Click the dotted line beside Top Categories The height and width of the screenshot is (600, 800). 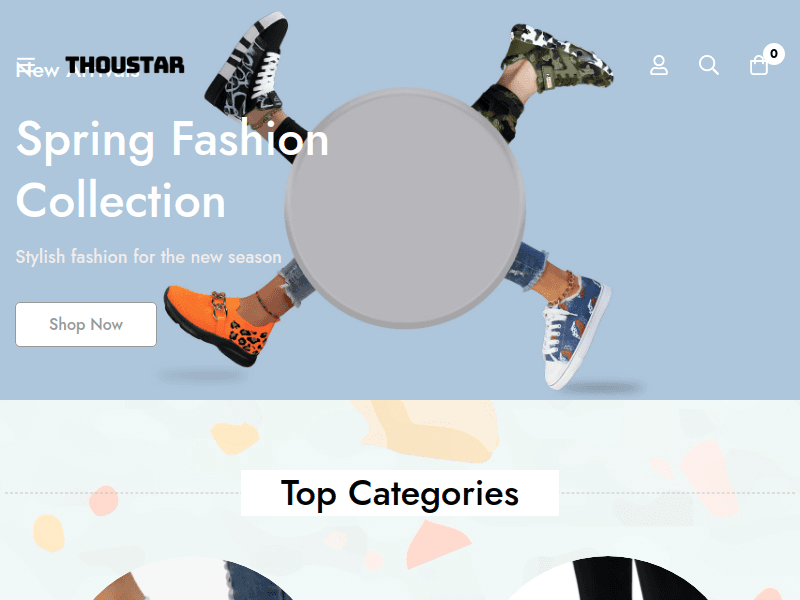pyautogui.click(x=120, y=493)
